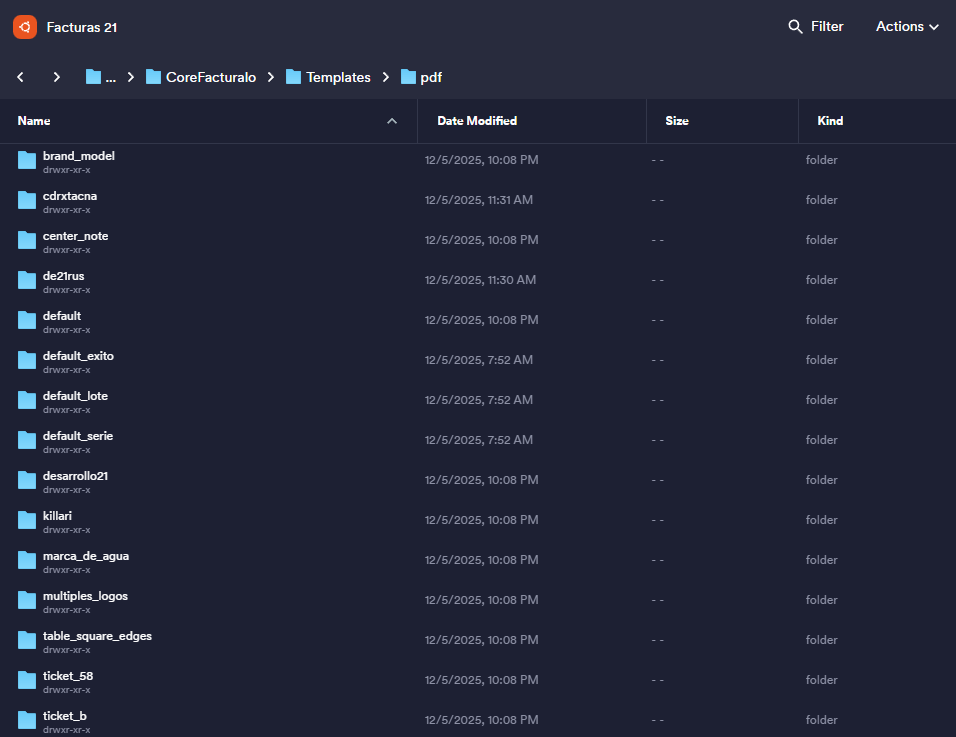Click the ticket_58 folder icon

point(27,680)
